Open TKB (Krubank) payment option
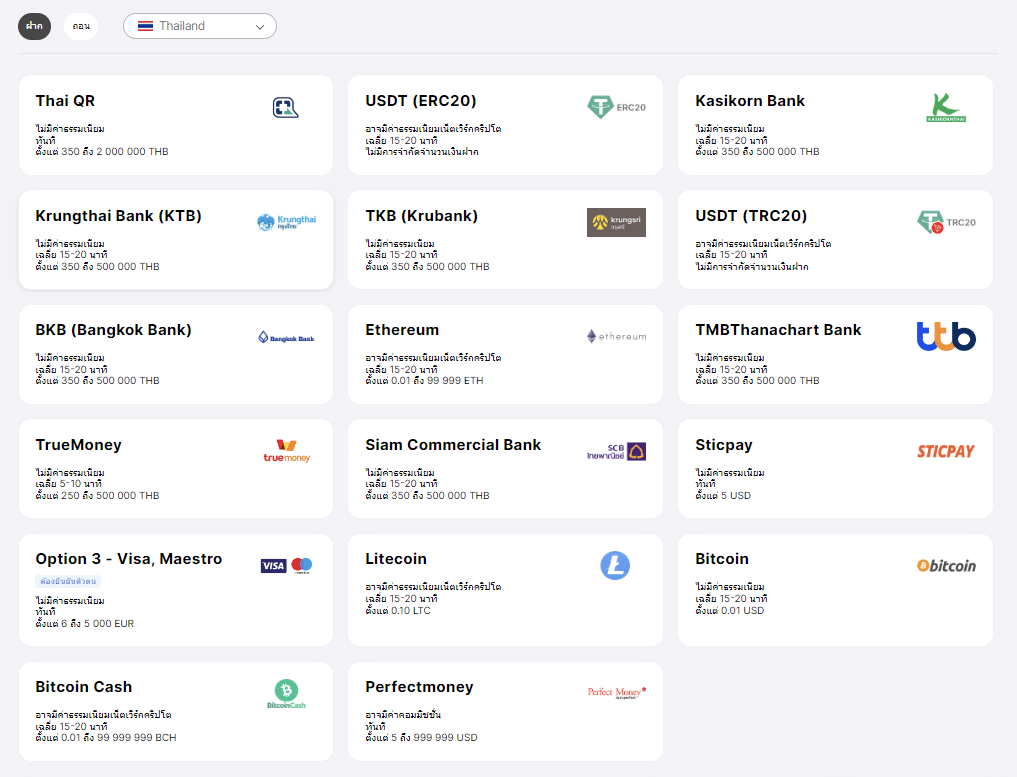 pyautogui.click(x=505, y=239)
